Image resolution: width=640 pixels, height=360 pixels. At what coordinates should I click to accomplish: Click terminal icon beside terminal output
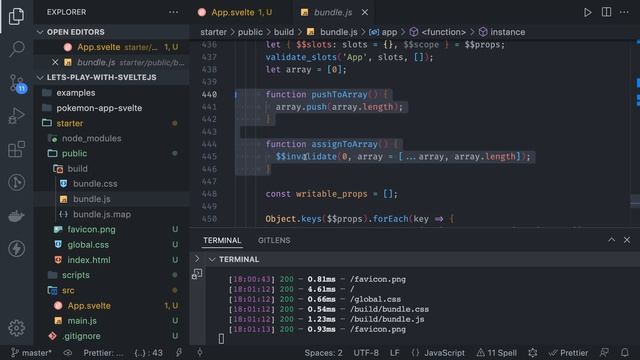197,274
